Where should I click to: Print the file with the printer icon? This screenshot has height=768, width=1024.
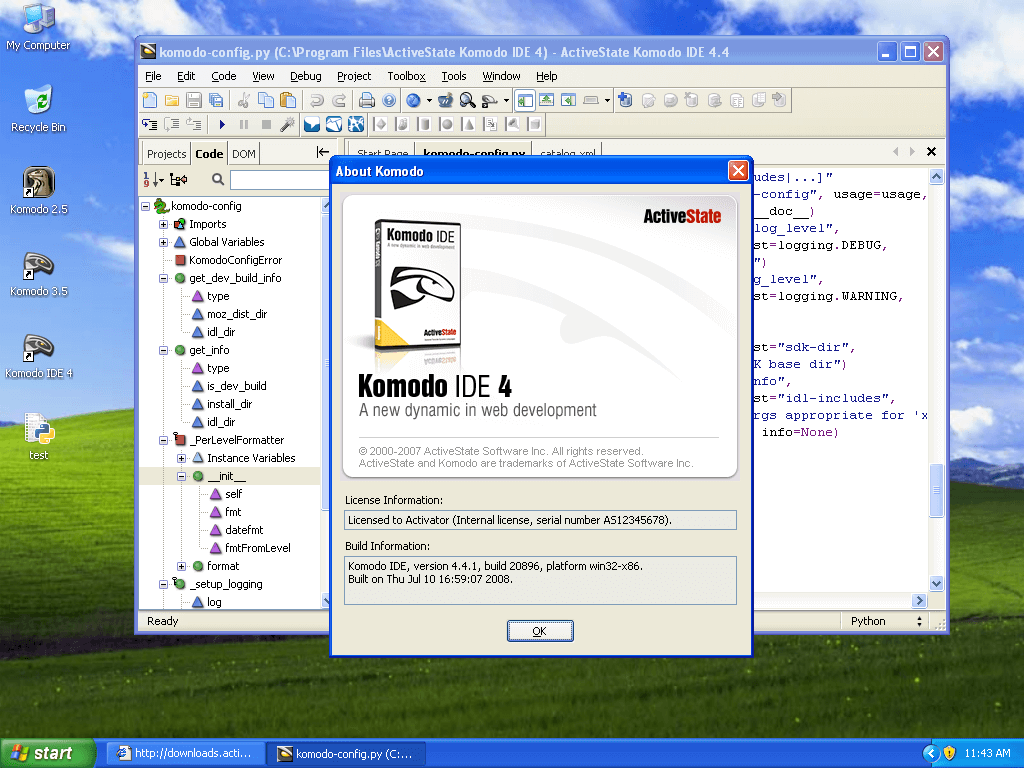click(x=367, y=100)
